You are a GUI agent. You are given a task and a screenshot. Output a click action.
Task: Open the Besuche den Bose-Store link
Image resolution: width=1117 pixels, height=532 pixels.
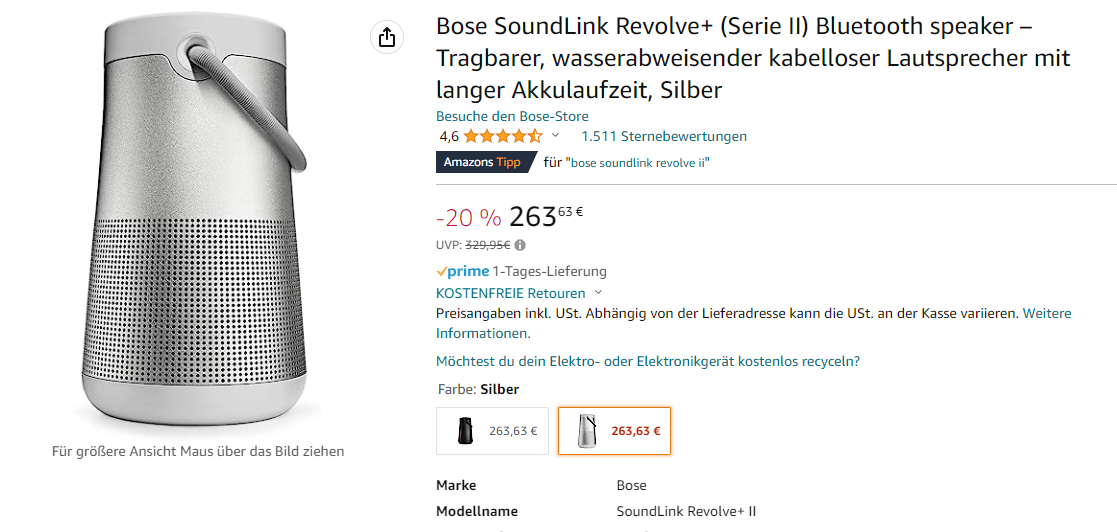click(x=512, y=116)
